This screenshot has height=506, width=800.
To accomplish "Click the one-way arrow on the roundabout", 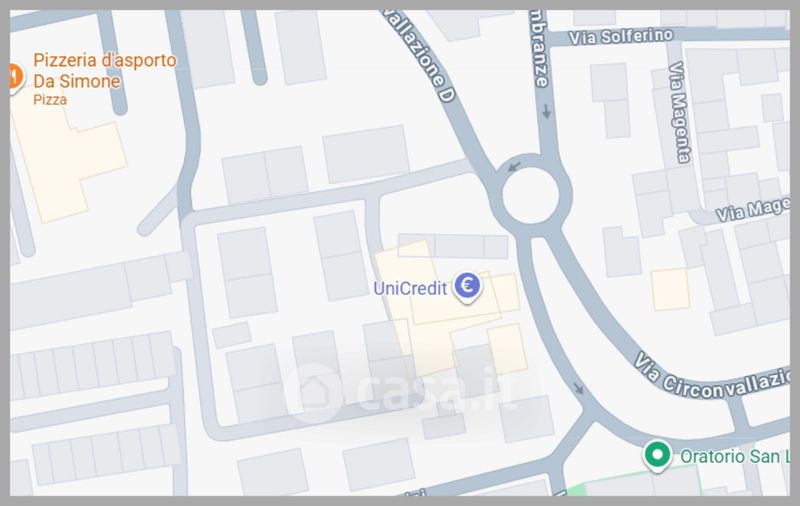I will (515, 166).
